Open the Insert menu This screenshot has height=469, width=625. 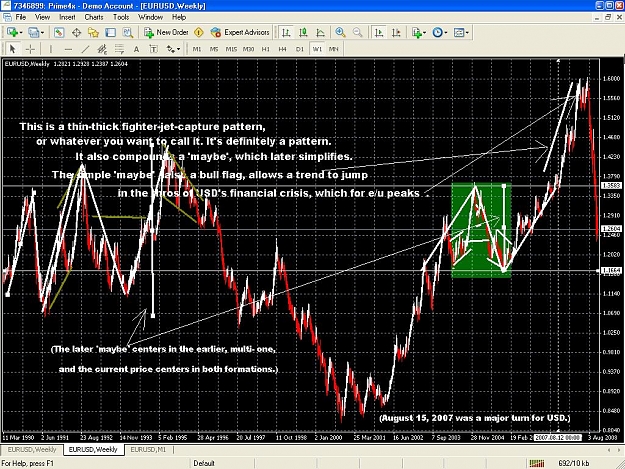(67, 17)
